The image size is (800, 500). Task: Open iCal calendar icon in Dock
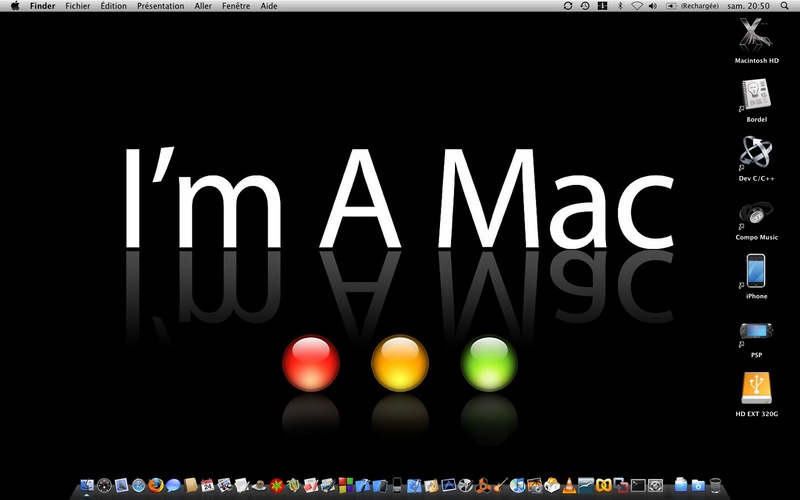click(x=207, y=485)
